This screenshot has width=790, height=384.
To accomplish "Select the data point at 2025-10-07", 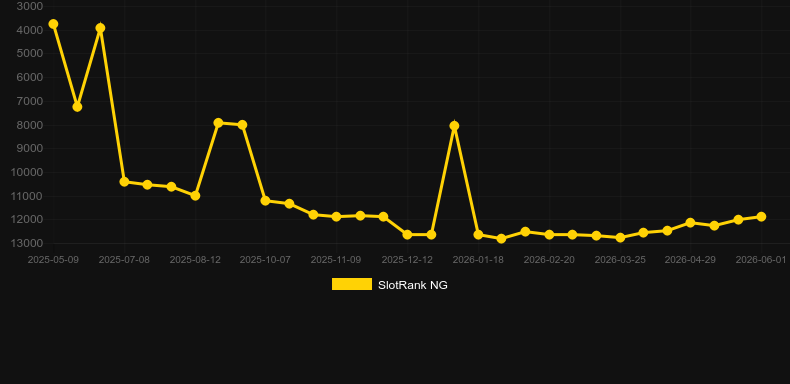I will tap(266, 201).
